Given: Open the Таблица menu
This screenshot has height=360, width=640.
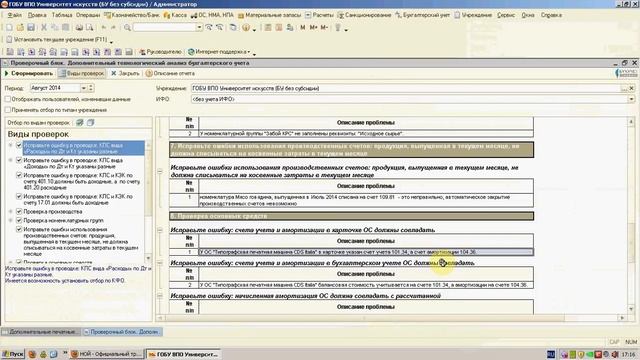Looking at the screenshot, I should [x=62, y=15].
